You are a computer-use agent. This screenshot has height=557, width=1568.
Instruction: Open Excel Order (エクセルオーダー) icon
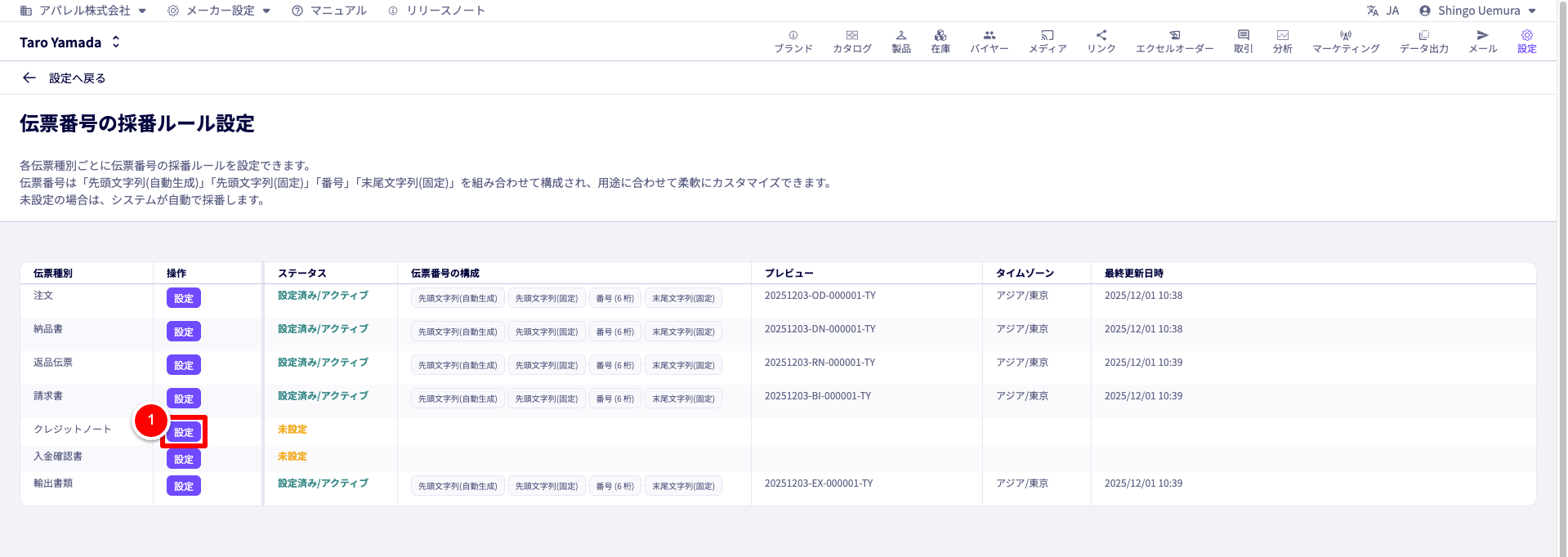[x=1174, y=35]
